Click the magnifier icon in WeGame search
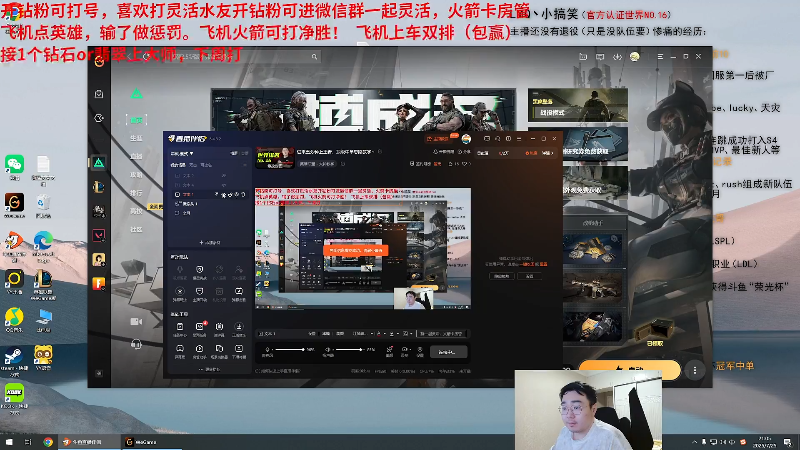 tap(314, 57)
